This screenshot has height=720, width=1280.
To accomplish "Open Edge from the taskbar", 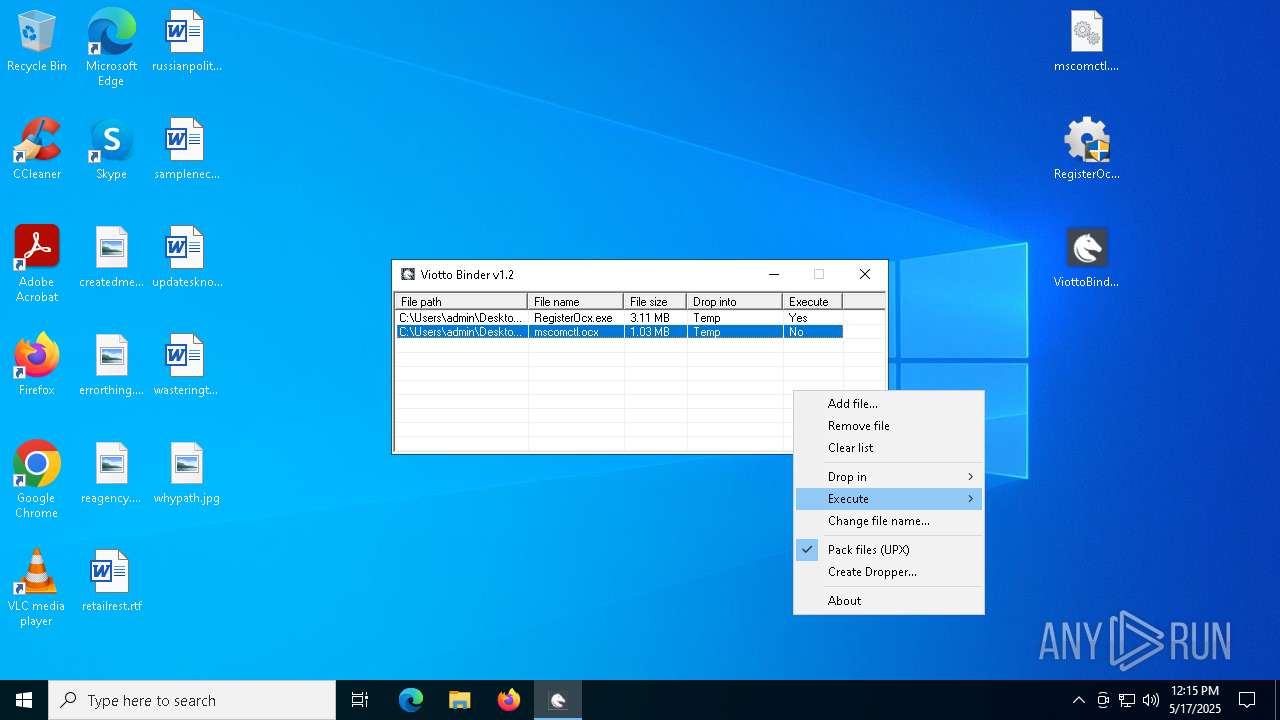I will pyautogui.click(x=411, y=700).
